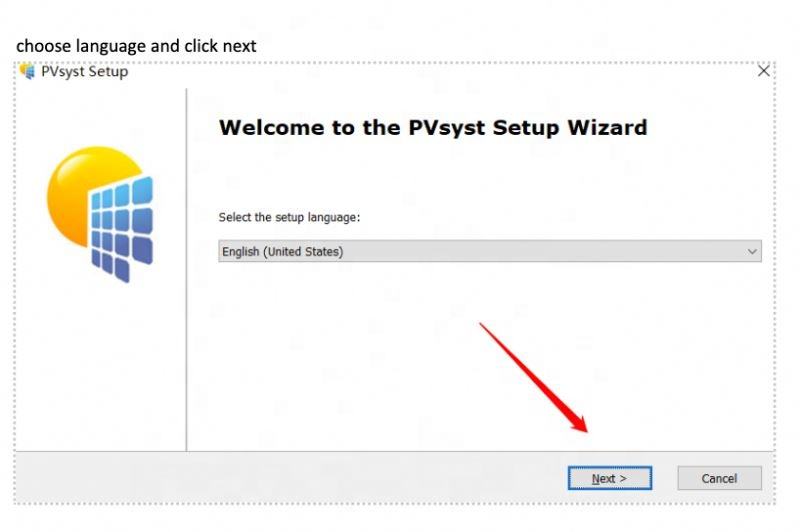Click the PVsyst sun and panel logo
Viewport: 800px width, 532px height.
(100, 214)
